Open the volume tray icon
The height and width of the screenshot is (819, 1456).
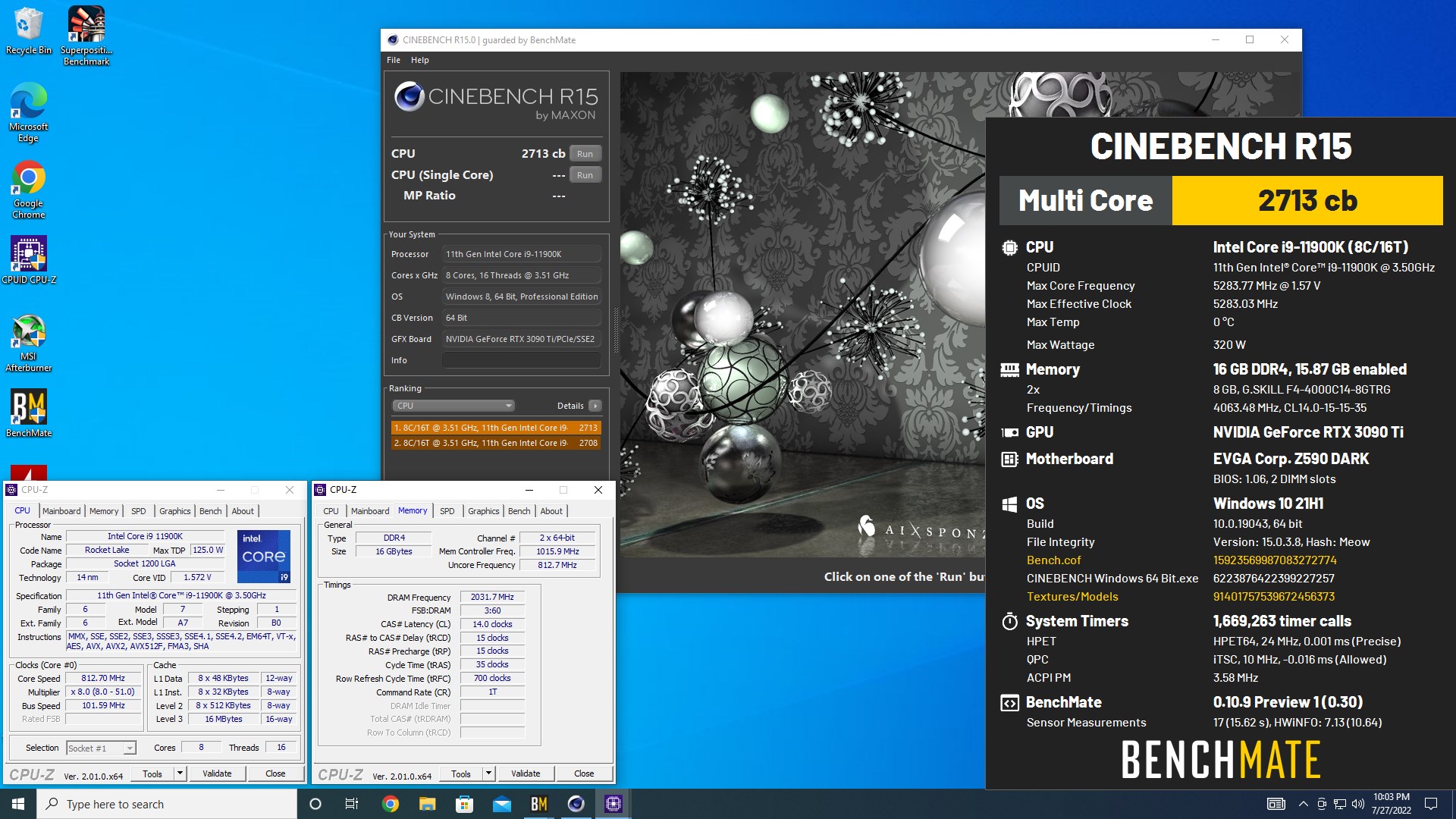pyautogui.click(x=1358, y=804)
